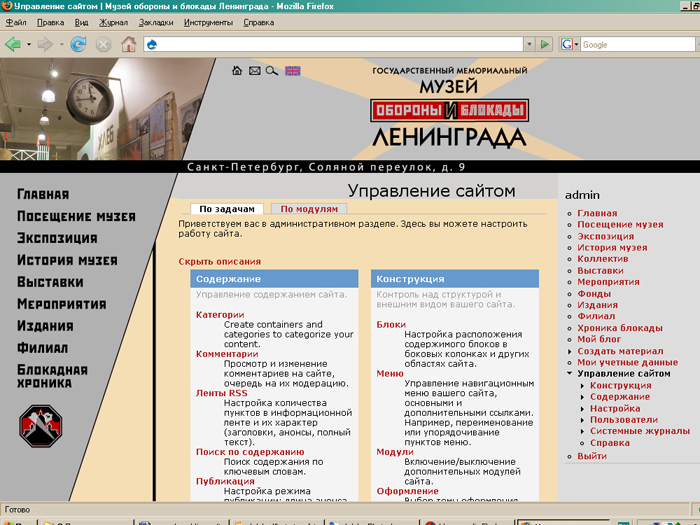The width and height of the screenshot is (700, 525).
Task: Open the Инструменты menu
Action: (208, 22)
